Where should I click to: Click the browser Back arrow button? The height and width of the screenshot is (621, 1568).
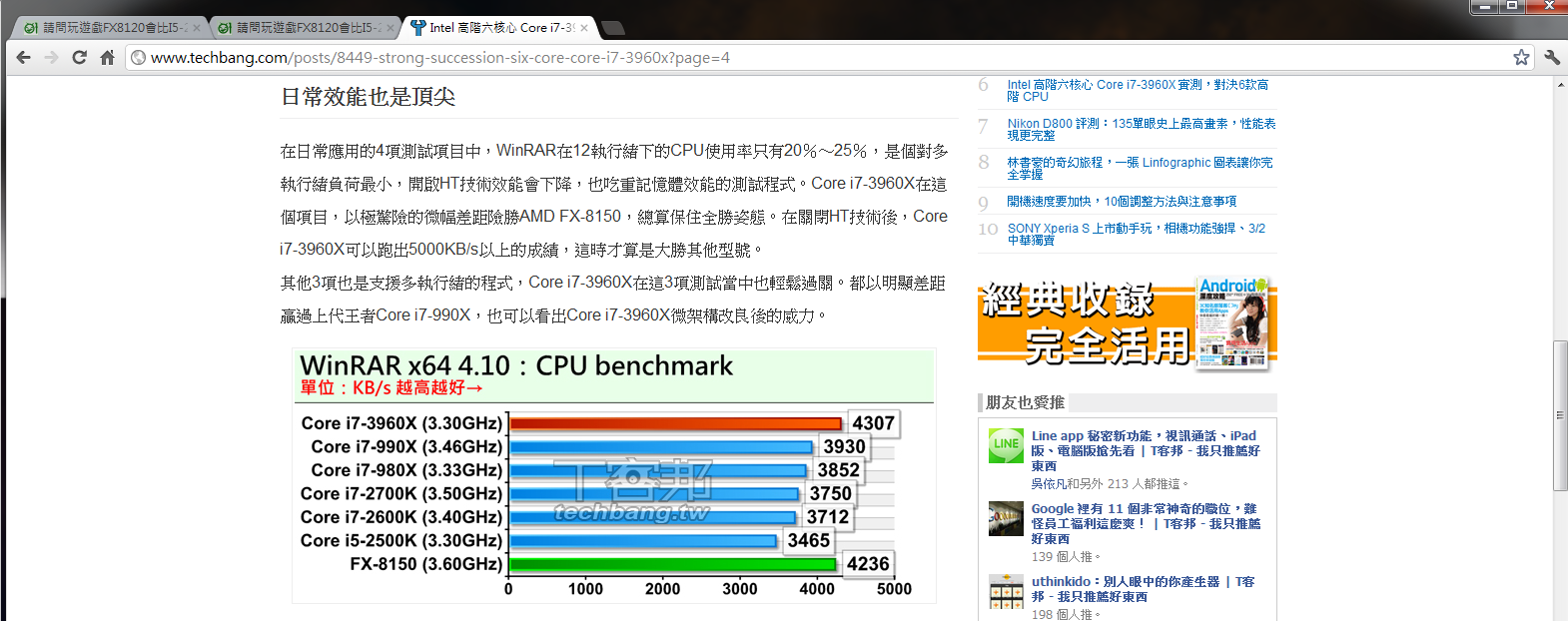pos(24,58)
